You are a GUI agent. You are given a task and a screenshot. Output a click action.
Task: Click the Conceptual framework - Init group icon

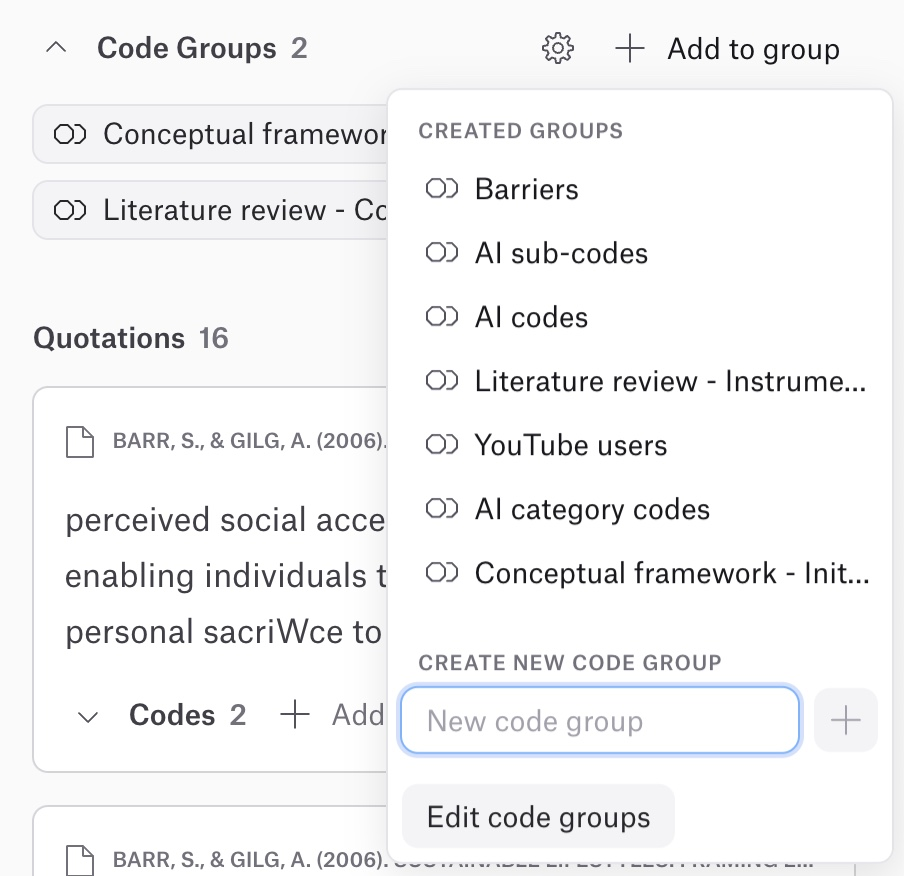pyautogui.click(x=441, y=573)
